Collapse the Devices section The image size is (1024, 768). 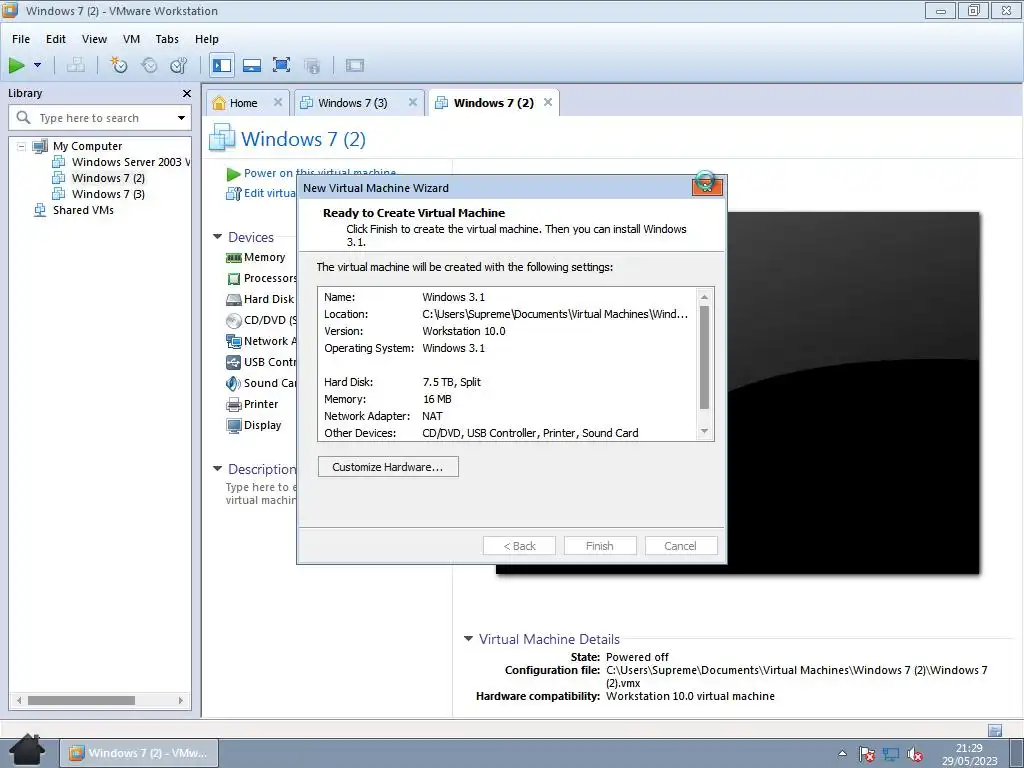pyautogui.click(x=217, y=237)
